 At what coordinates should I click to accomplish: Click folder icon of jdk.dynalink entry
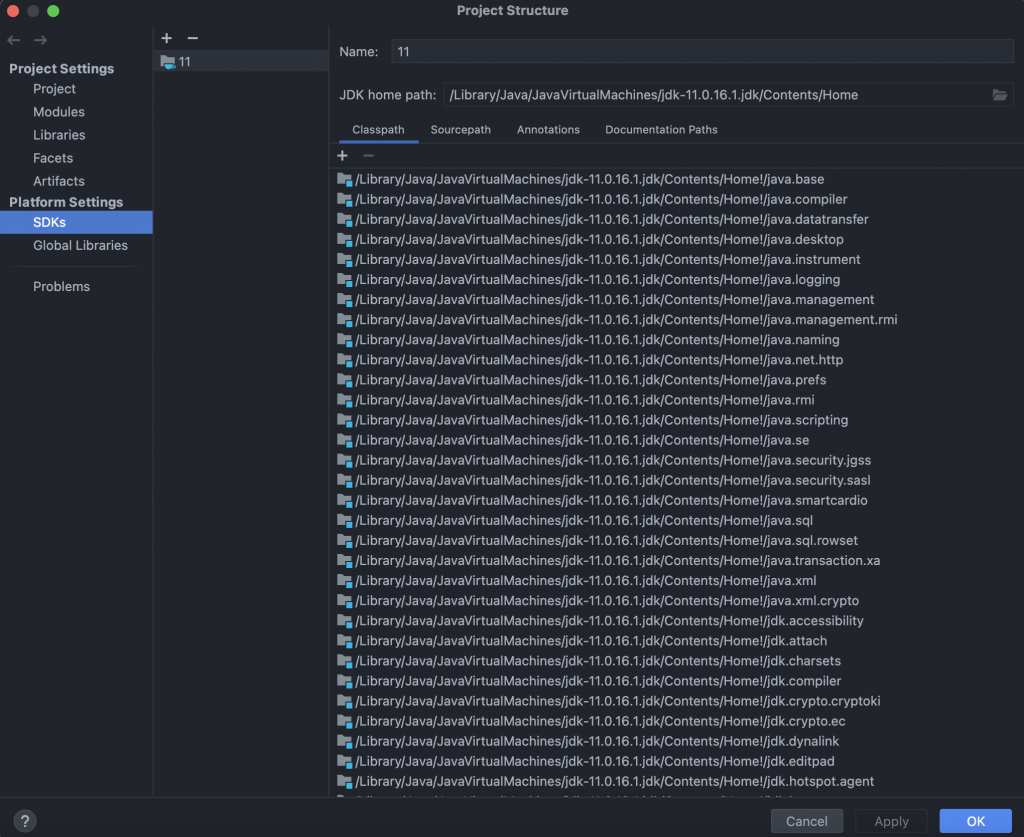pyautogui.click(x=345, y=741)
